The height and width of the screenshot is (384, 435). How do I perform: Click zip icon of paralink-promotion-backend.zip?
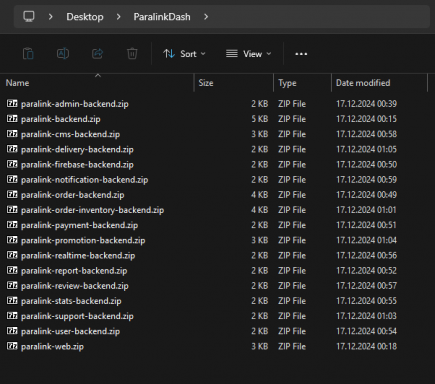12,240
